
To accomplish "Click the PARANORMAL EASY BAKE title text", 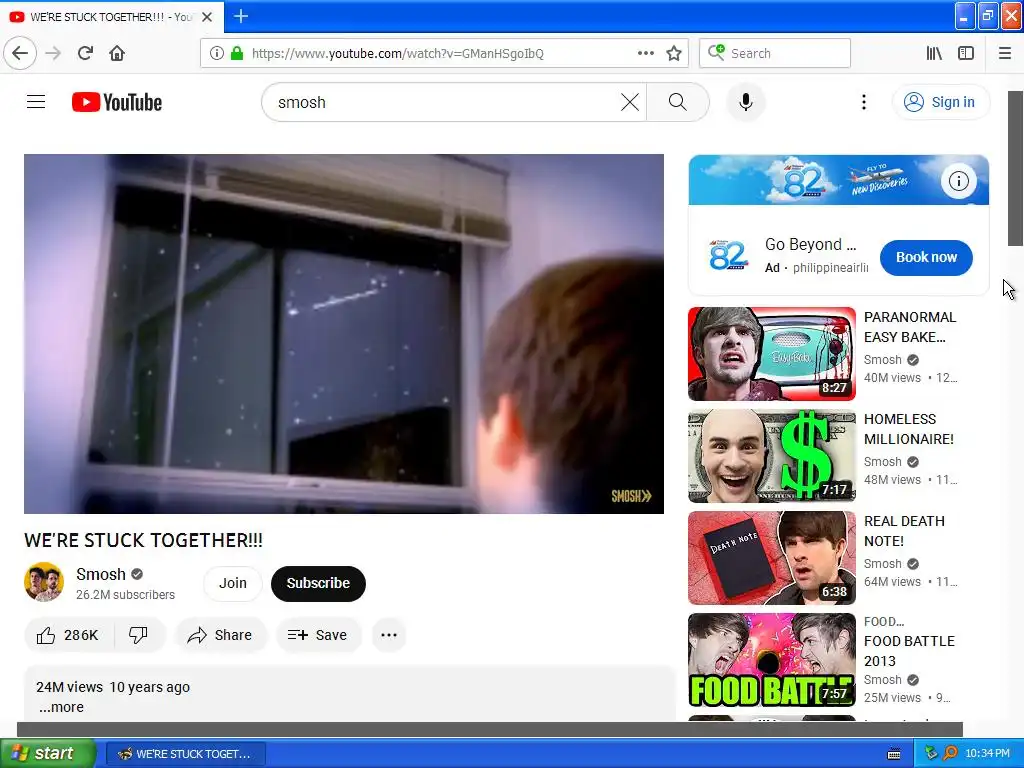I will point(910,327).
